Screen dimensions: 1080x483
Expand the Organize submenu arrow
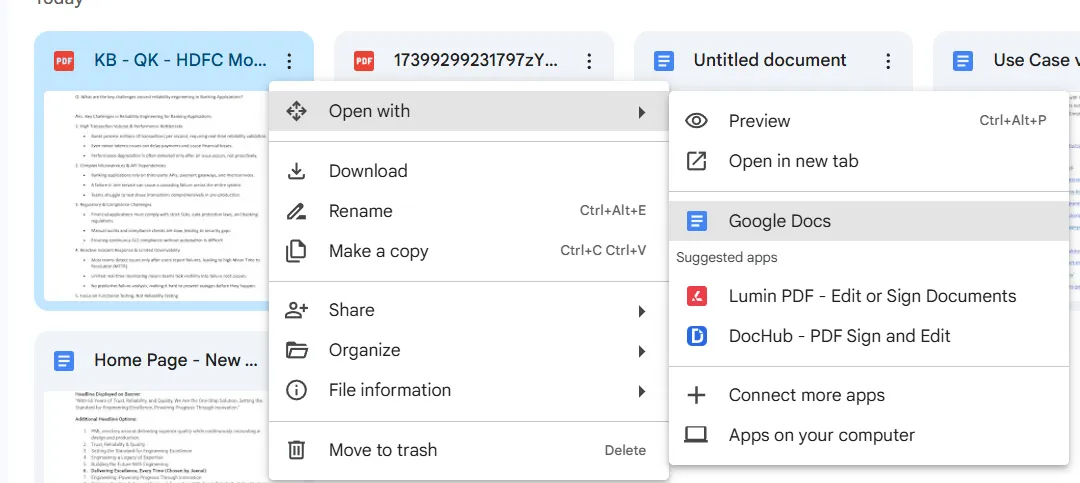[641, 351]
